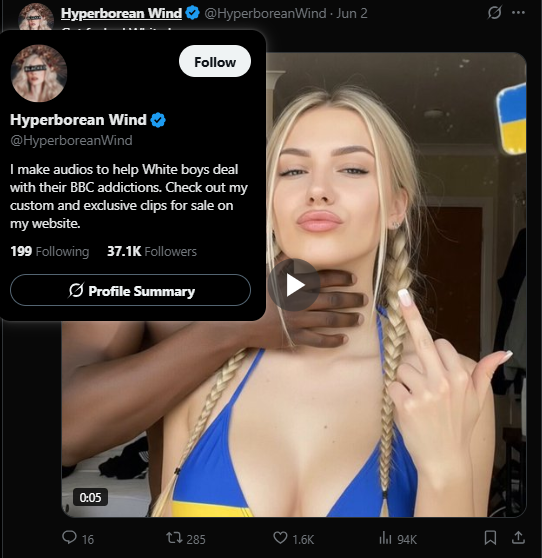Click the reply icon showing 16 comments
Image resolution: width=542 pixels, height=558 pixels.
(69, 537)
